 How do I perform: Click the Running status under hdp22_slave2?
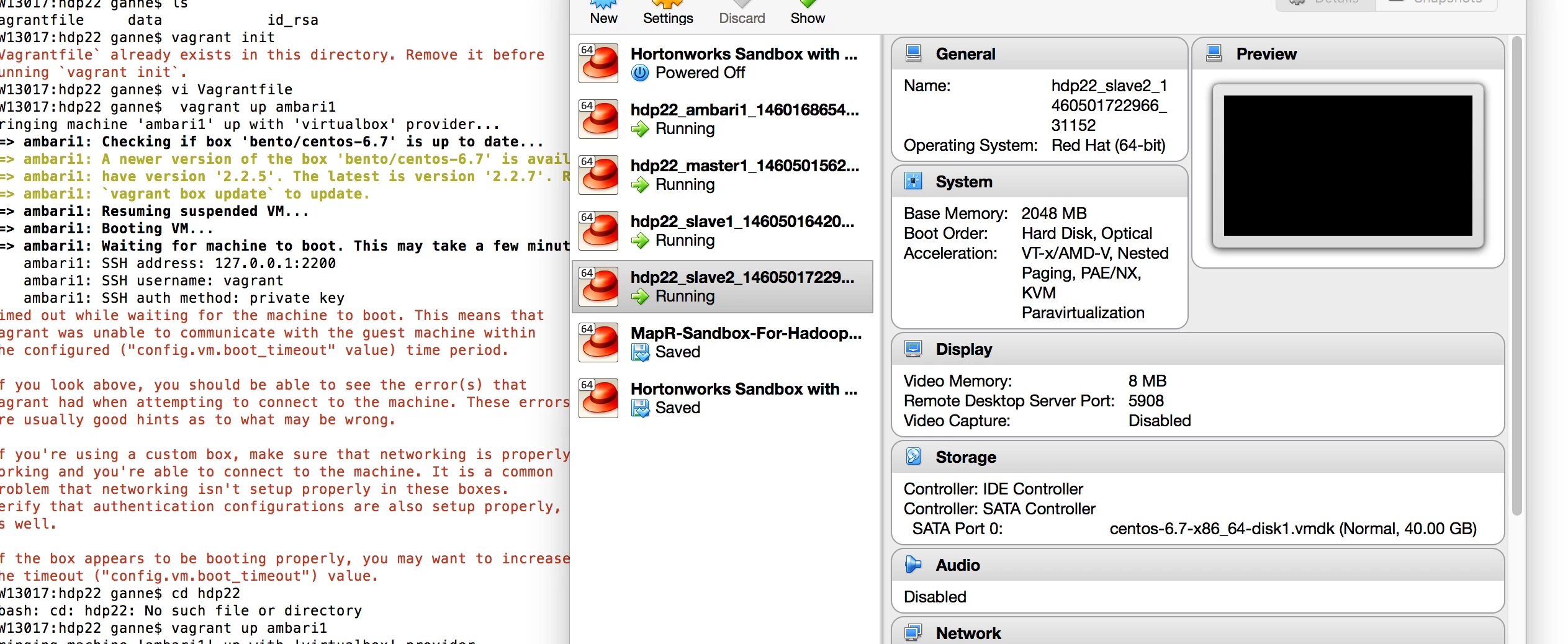[x=685, y=297]
